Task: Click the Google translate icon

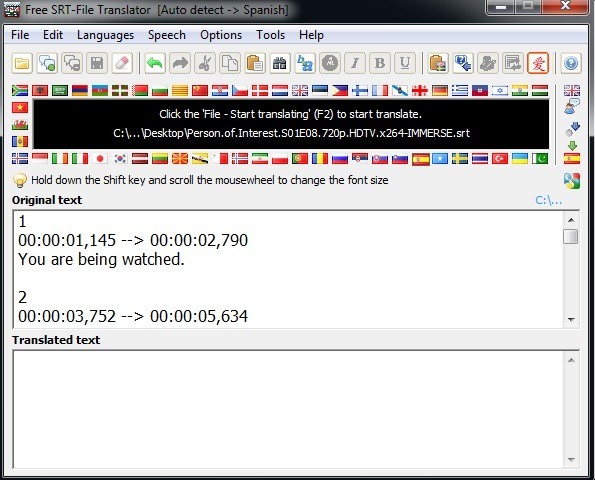Action: point(571,181)
